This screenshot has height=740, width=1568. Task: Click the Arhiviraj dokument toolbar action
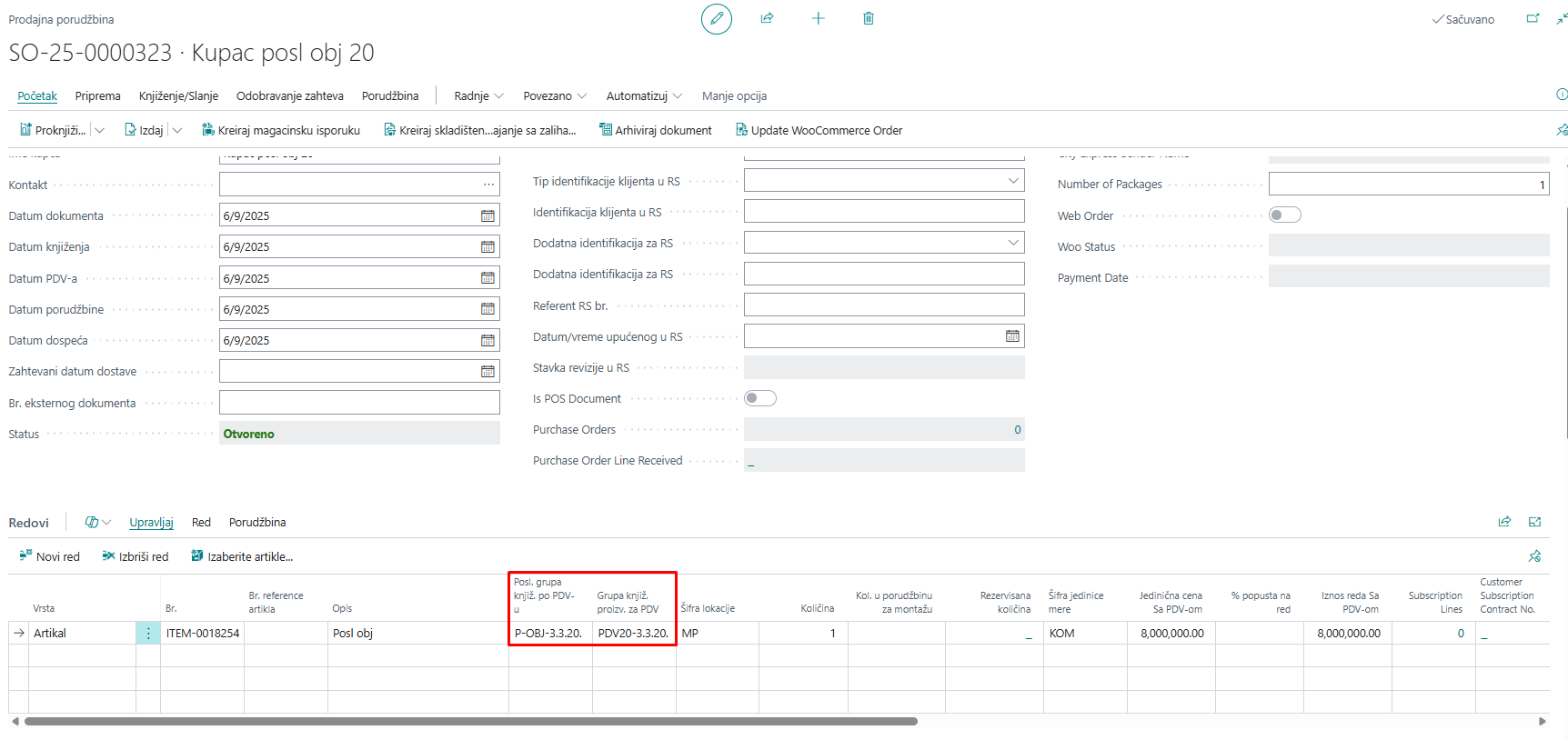point(655,131)
